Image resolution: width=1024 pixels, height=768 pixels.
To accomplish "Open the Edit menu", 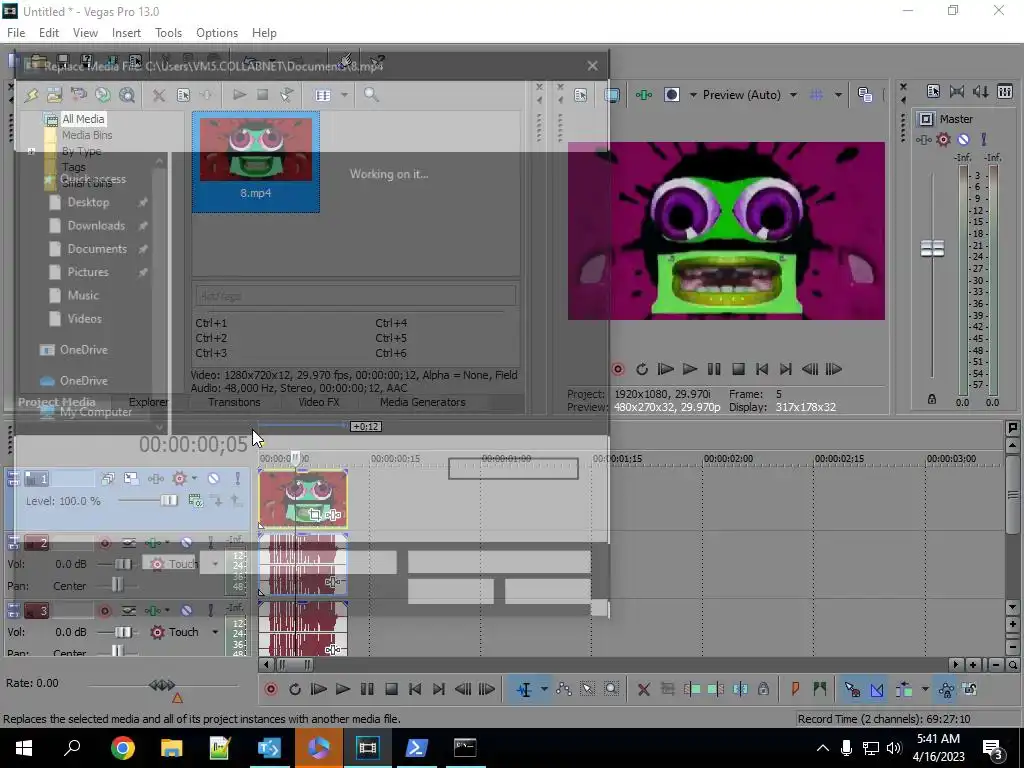I will [48, 33].
